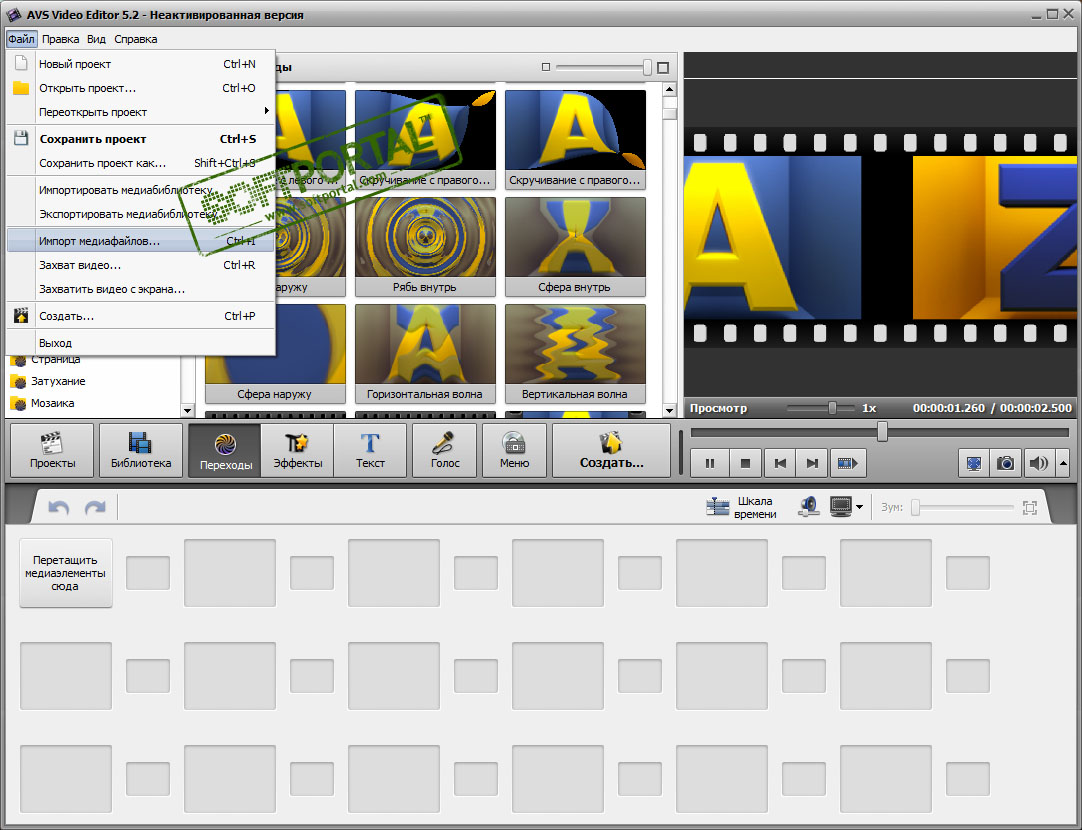Undo the last action
Screen dimensions: 1082x830
click(59, 508)
